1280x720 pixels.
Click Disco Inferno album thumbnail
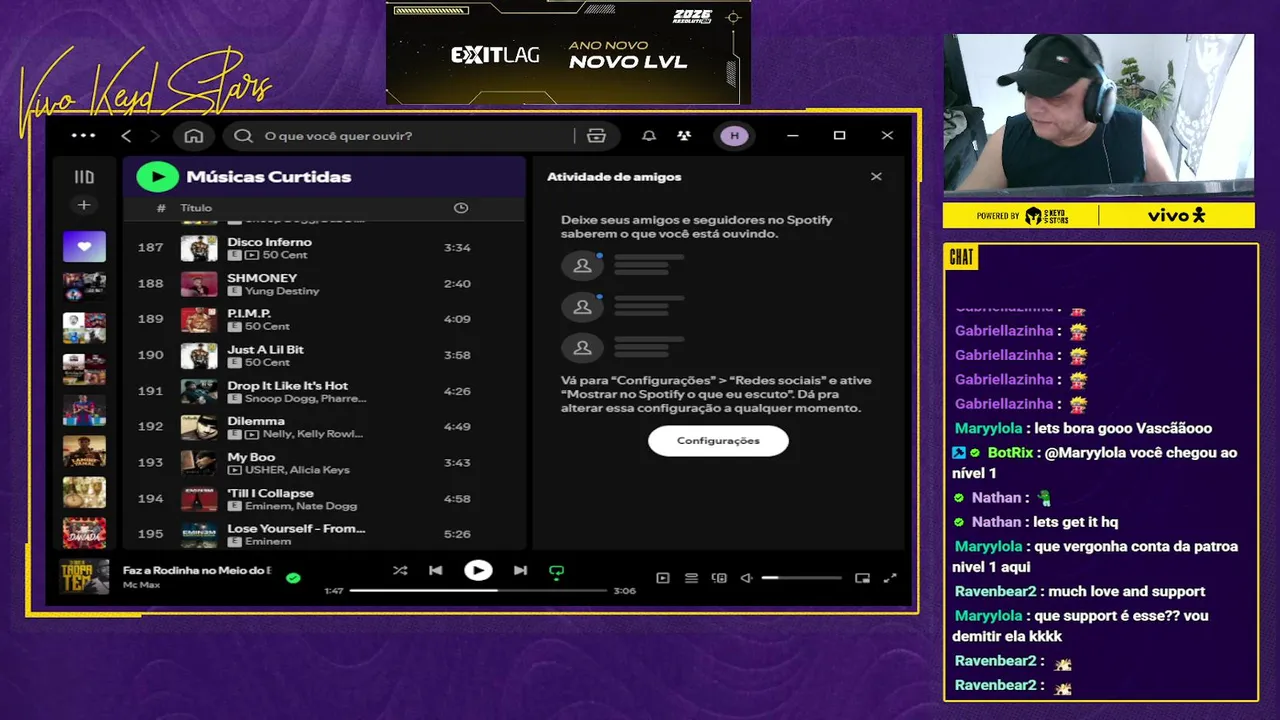pyautogui.click(x=199, y=248)
